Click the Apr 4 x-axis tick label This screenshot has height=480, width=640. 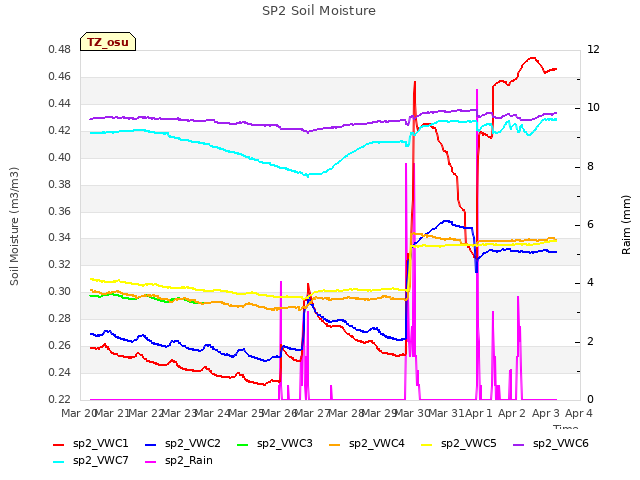(579, 413)
